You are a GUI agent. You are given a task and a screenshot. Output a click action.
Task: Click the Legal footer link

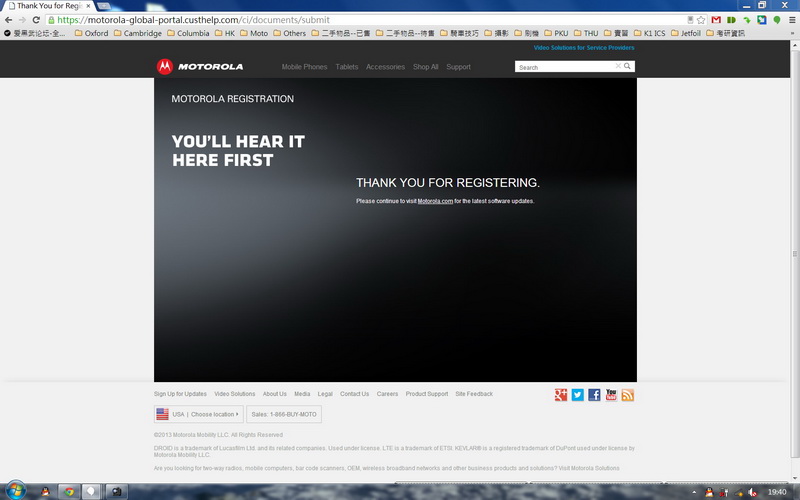[325, 394]
